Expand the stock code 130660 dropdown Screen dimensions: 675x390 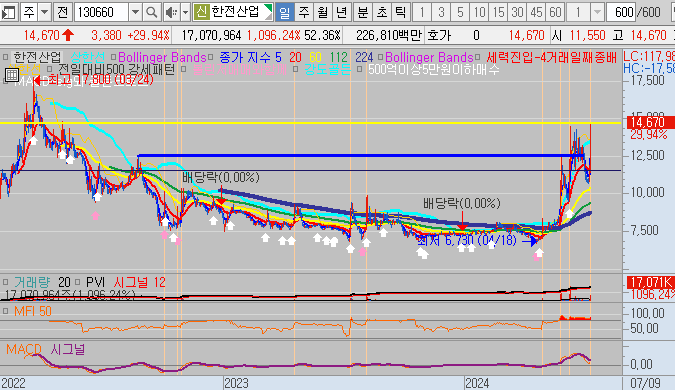coord(135,12)
